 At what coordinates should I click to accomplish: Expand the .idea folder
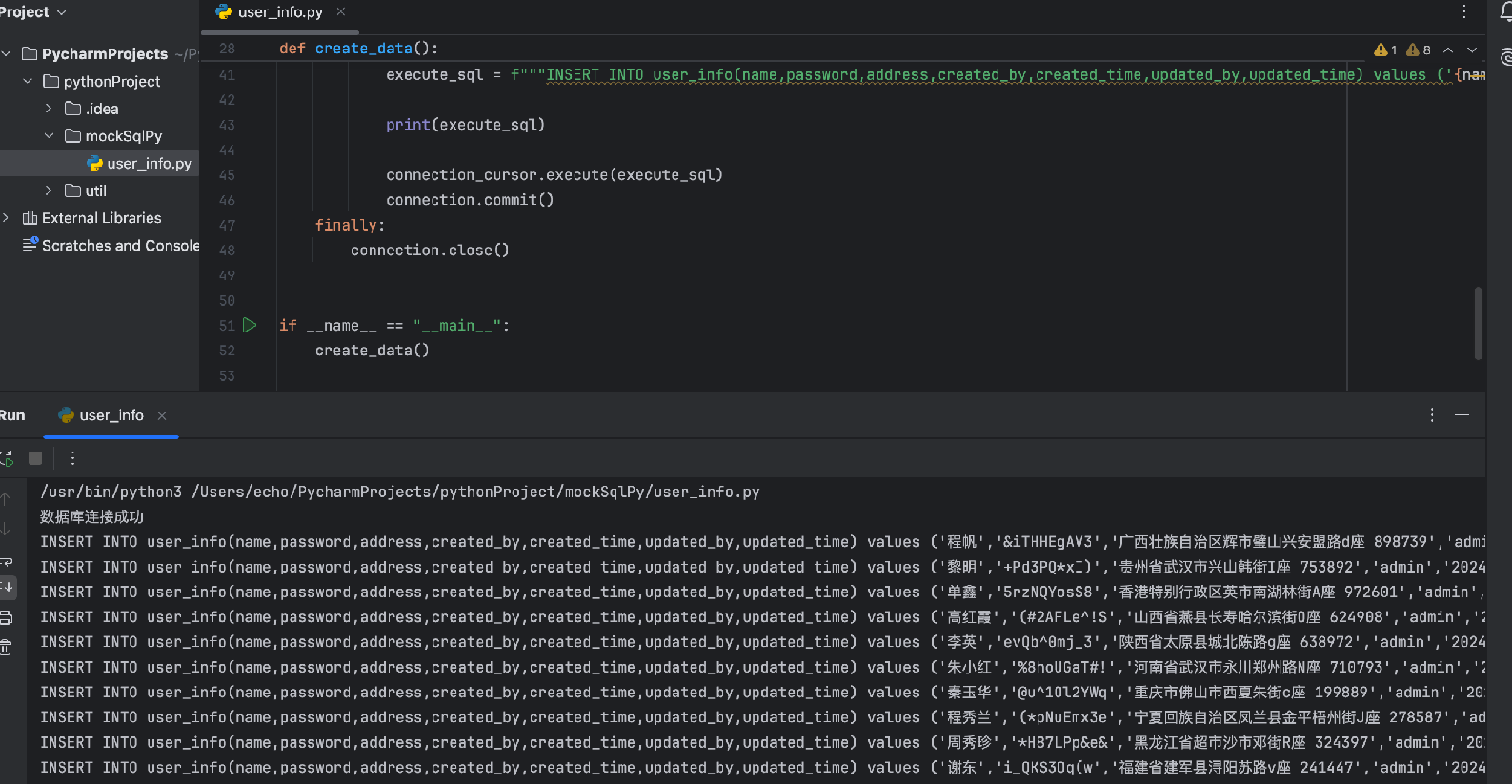pyautogui.click(x=49, y=109)
